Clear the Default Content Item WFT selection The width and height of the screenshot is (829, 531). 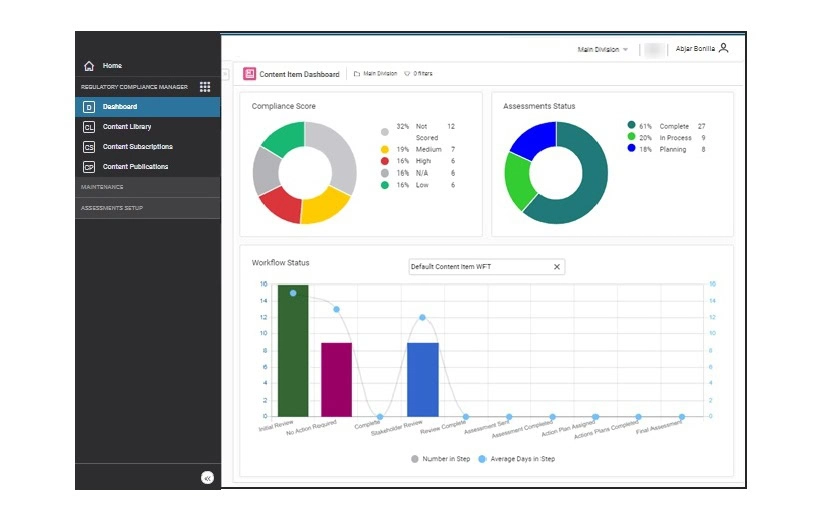click(x=557, y=267)
